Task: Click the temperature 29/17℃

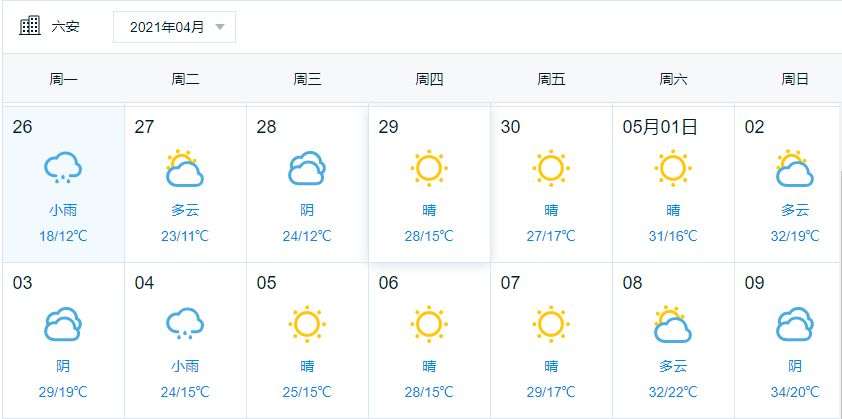Action: [x=551, y=392]
